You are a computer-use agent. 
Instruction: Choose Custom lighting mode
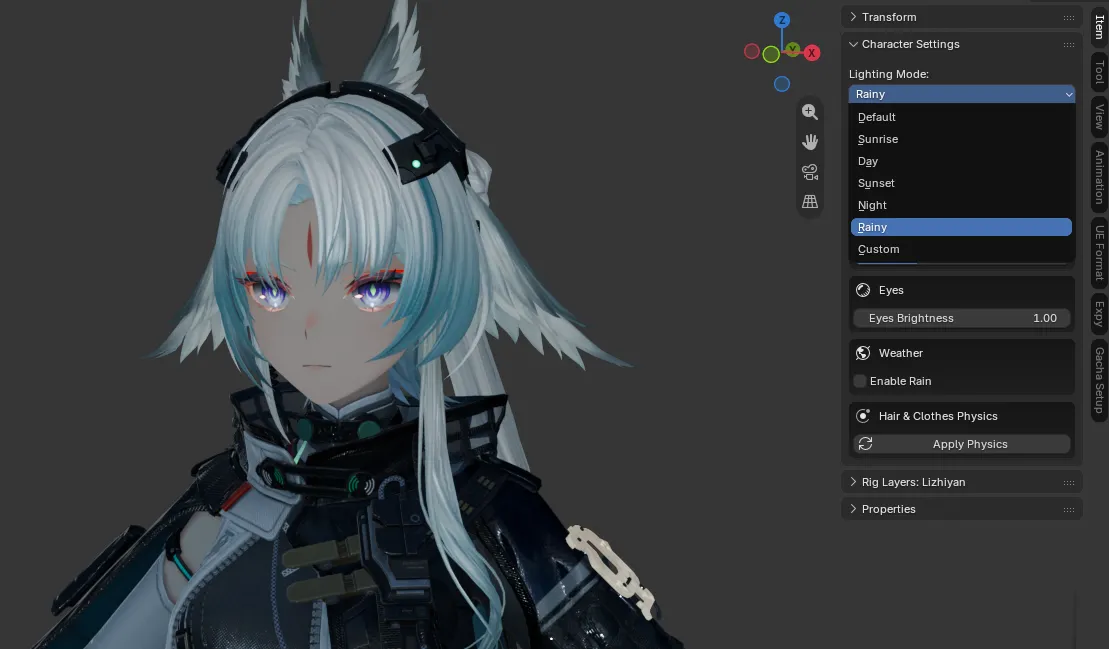click(x=961, y=249)
